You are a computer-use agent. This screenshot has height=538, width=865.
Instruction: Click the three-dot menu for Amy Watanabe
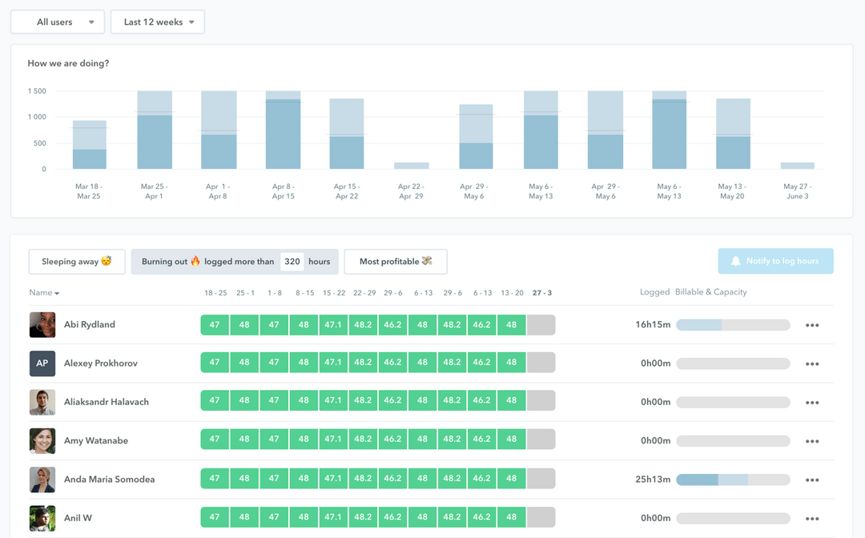812,441
